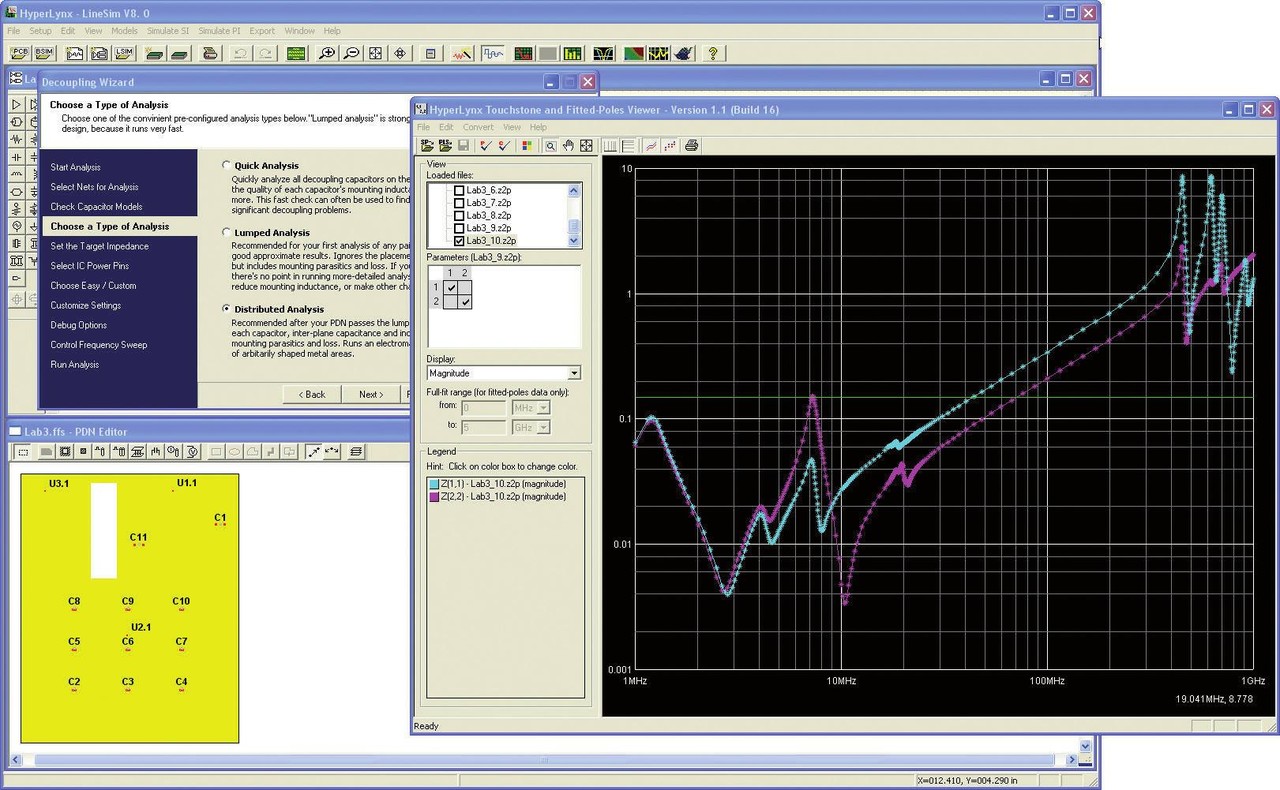Click the zoom-to-fit icon in Touchstone viewer
This screenshot has height=790, width=1280.
pos(586,145)
